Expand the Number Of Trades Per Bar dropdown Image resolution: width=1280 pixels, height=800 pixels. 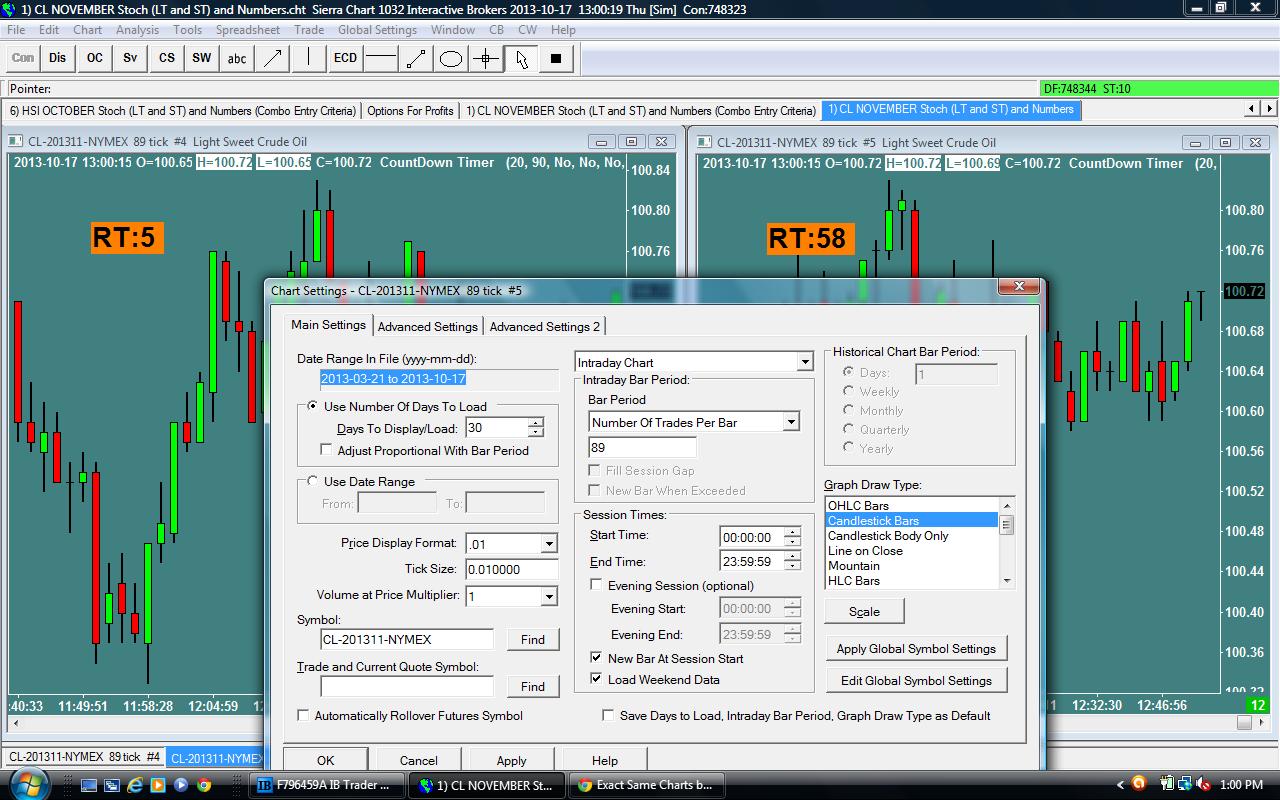coord(790,422)
